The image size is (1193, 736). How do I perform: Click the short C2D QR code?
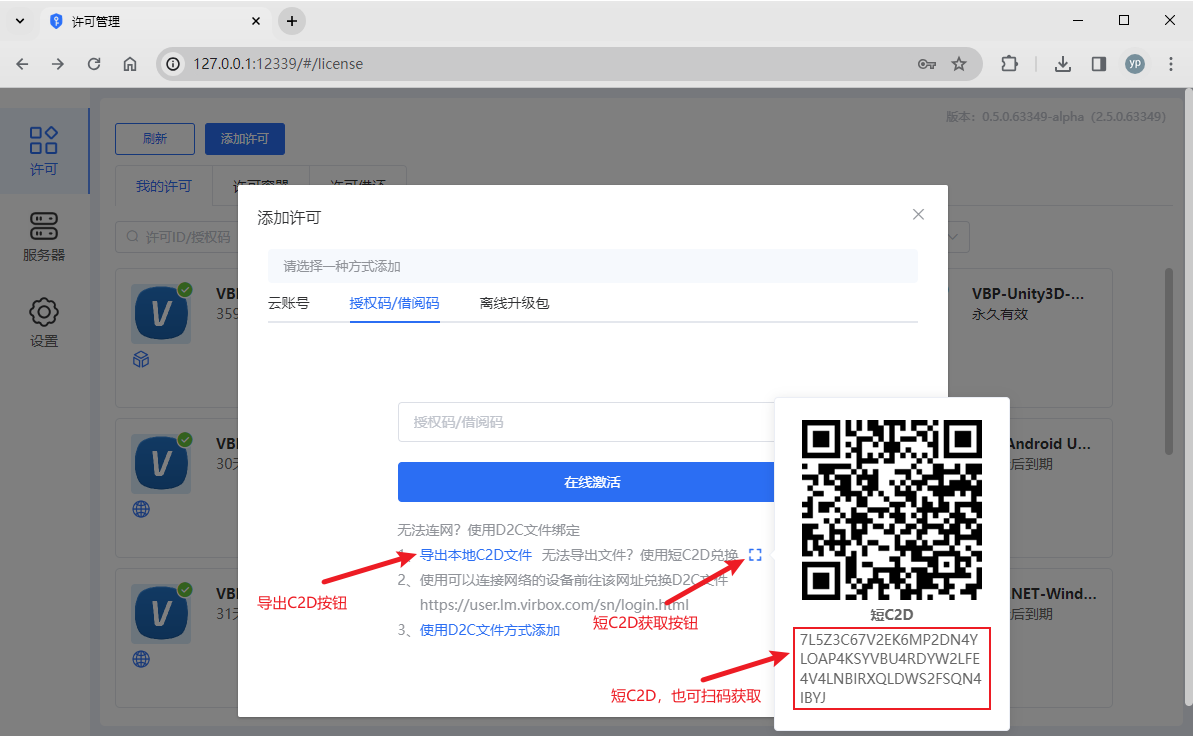[892, 510]
